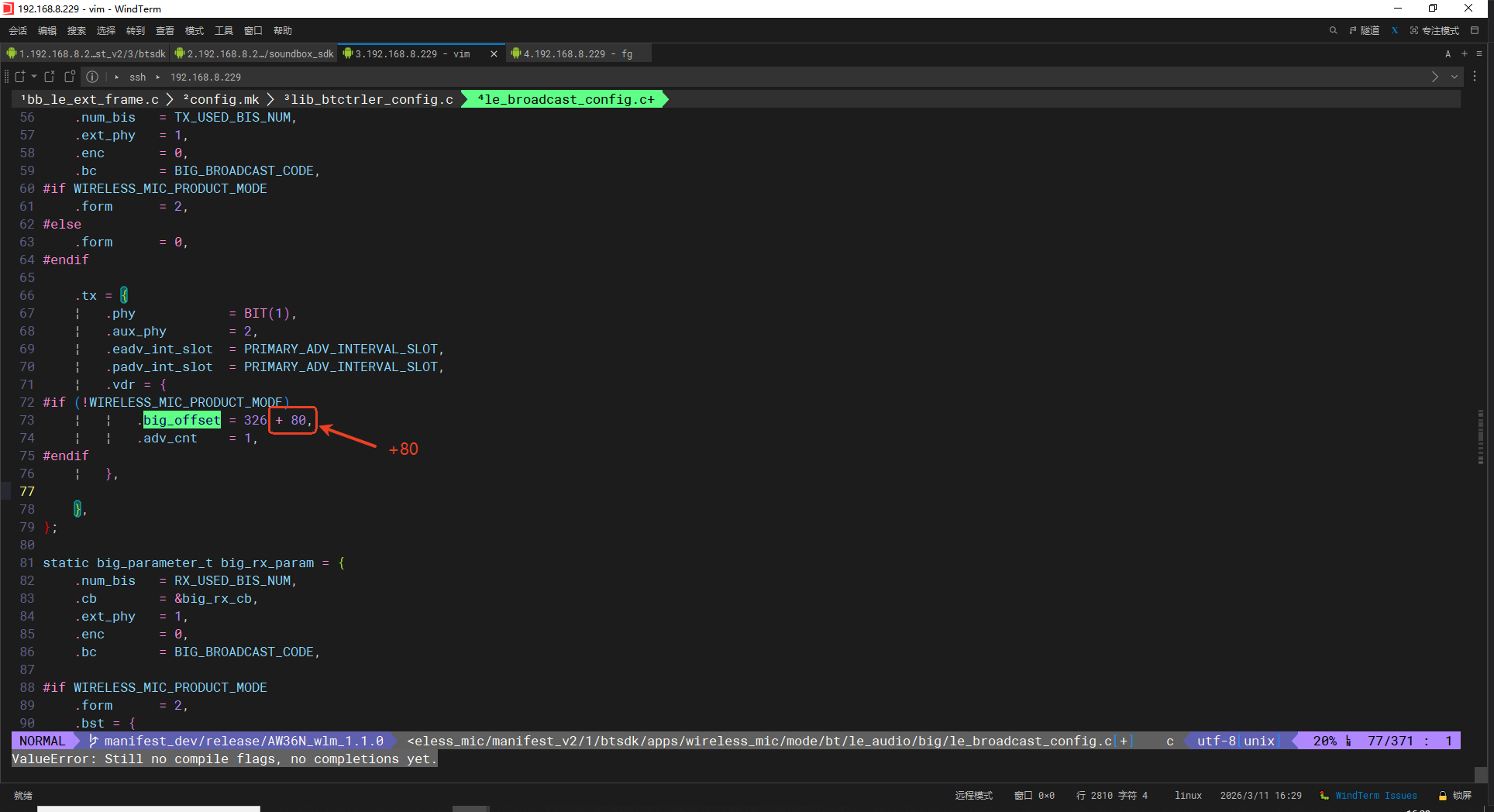Screen dimensions: 1494x812
Task: Add a new session tab with plus icon
Action: click(1465, 53)
